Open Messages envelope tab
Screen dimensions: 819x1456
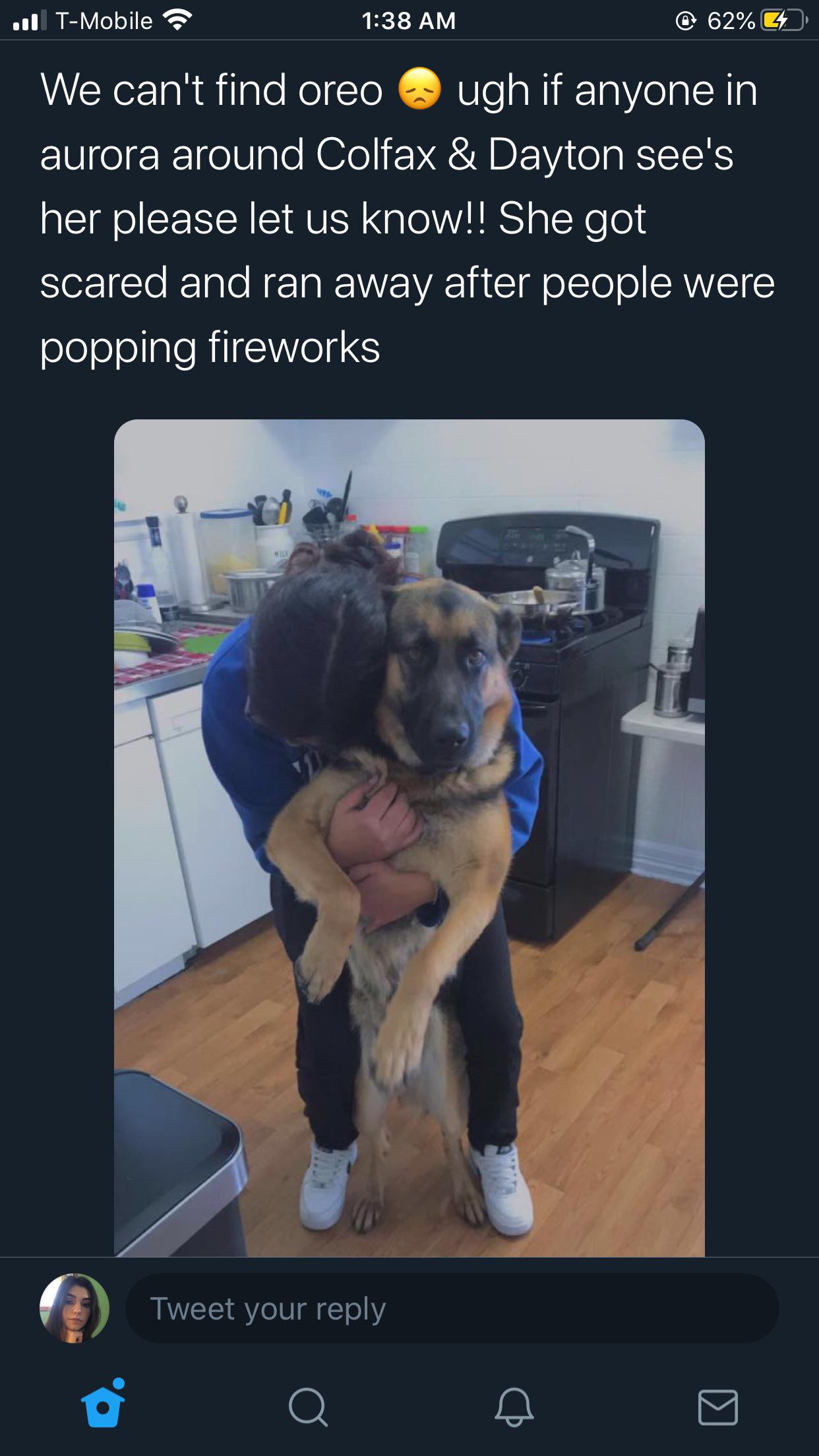pyautogui.click(x=717, y=1407)
